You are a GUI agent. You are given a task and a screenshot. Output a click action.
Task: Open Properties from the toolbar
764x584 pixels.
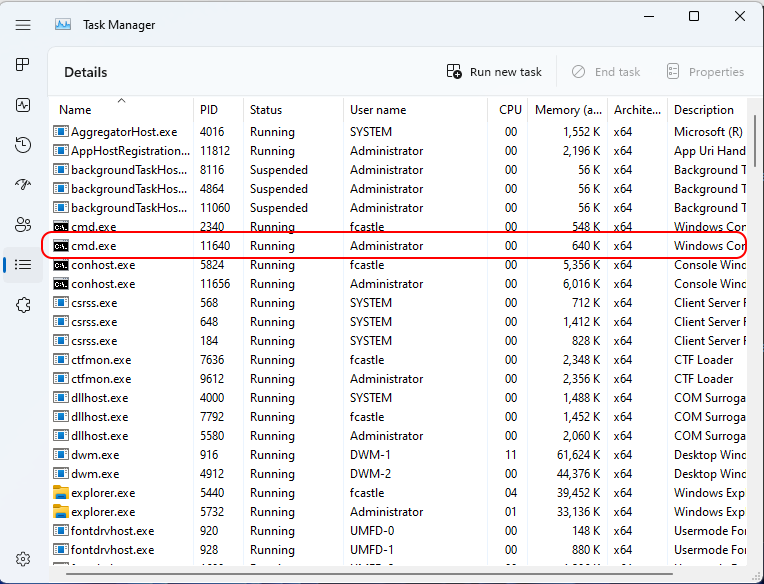click(x=705, y=72)
